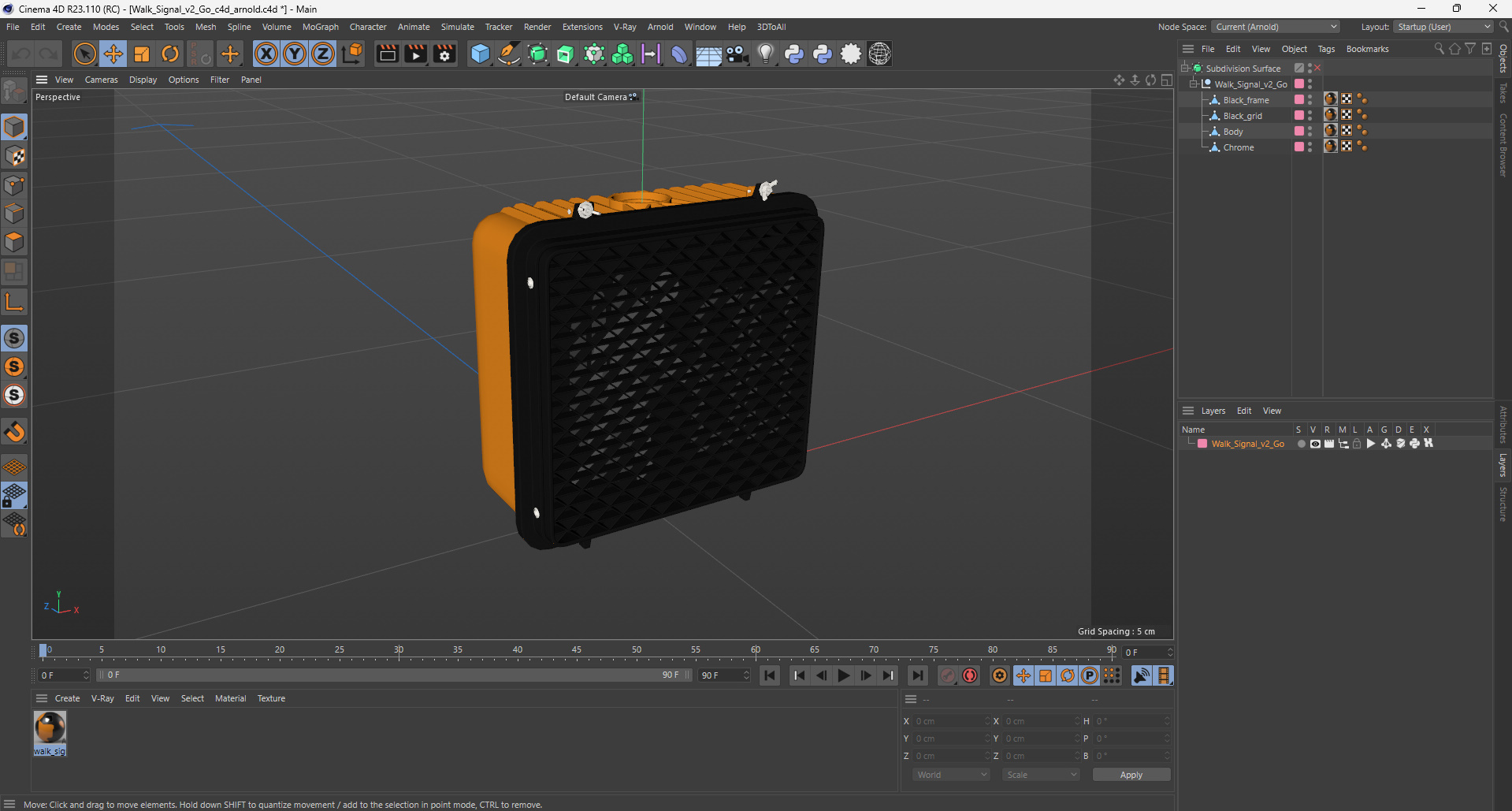
Task: Open Edit Render Settings icon
Action: click(x=444, y=54)
